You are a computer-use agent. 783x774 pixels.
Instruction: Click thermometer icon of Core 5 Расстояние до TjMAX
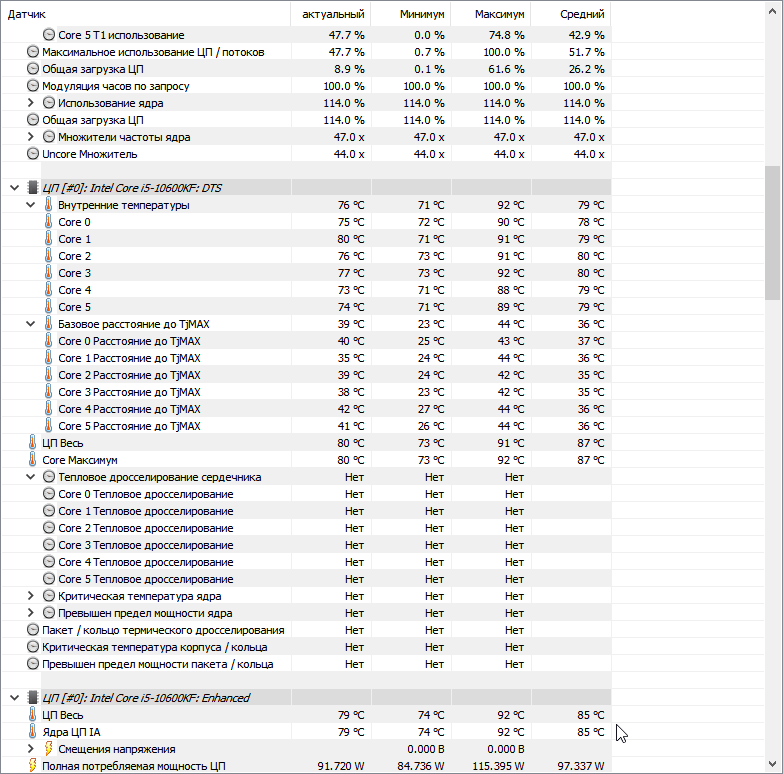(x=48, y=425)
